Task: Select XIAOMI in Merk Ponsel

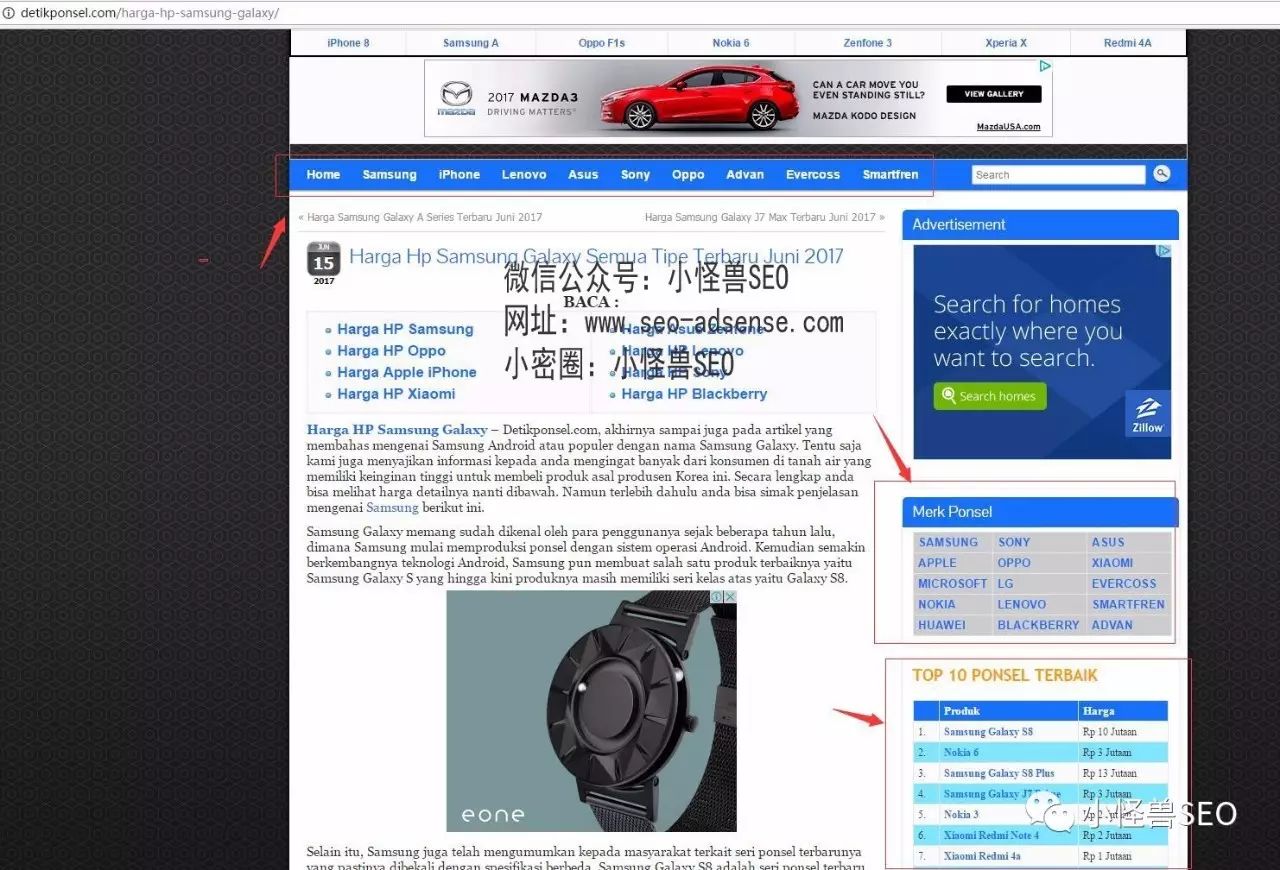Action: click(x=1112, y=563)
